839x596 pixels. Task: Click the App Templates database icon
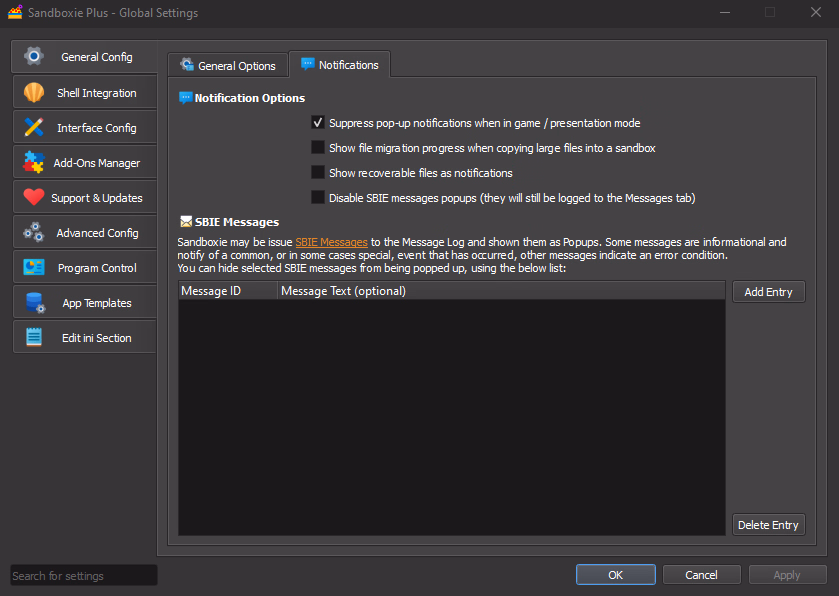click(x=35, y=303)
